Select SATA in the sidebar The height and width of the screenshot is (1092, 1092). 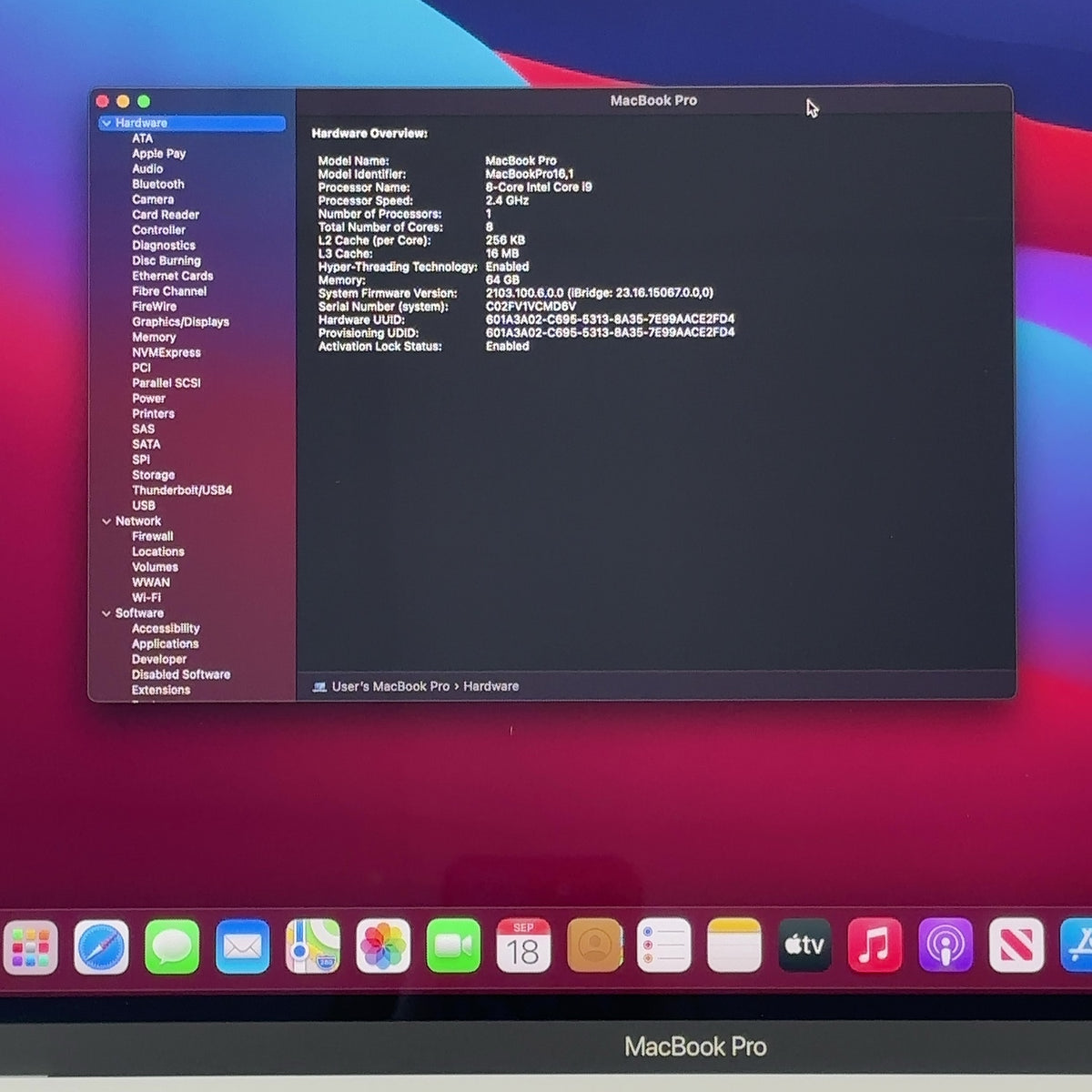click(146, 444)
